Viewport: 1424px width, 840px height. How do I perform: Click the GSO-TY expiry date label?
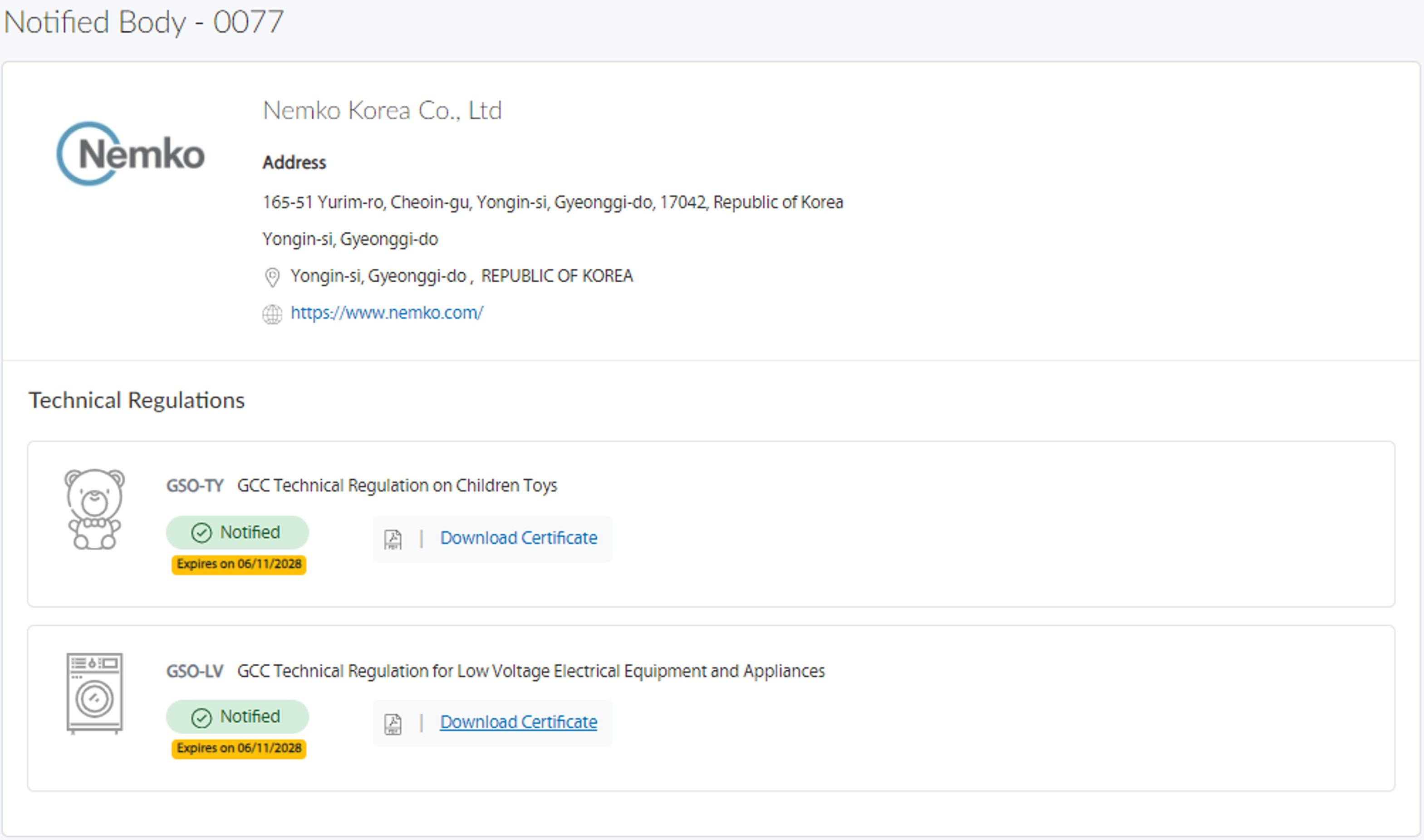pyautogui.click(x=239, y=564)
